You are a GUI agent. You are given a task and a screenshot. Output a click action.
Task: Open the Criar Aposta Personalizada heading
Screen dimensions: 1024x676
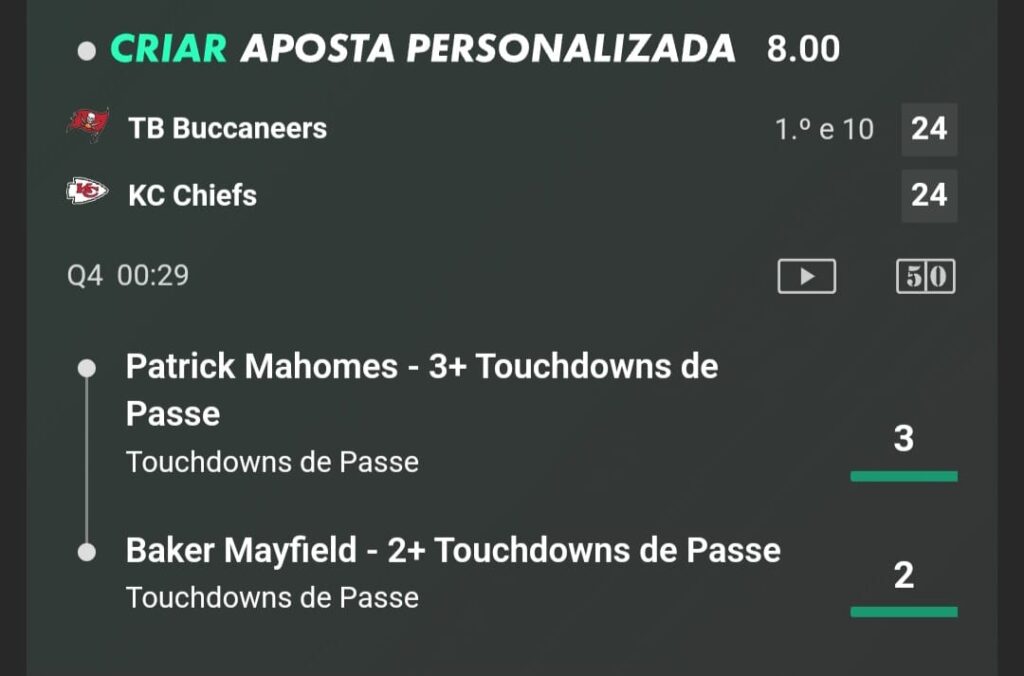tap(423, 49)
